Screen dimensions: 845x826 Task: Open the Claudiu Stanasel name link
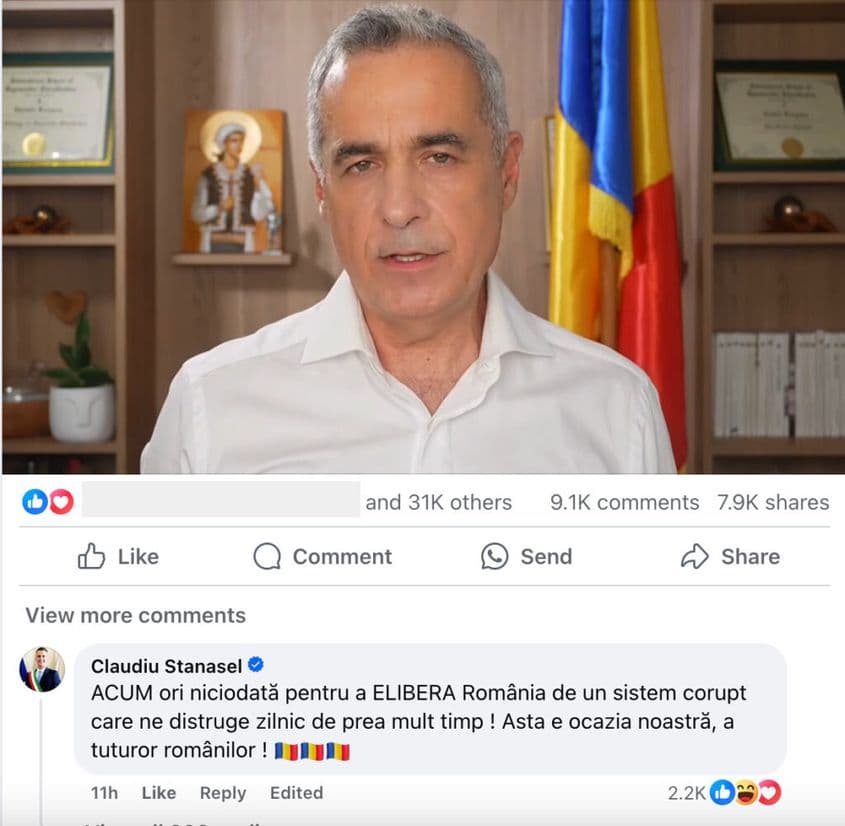[166, 666]
